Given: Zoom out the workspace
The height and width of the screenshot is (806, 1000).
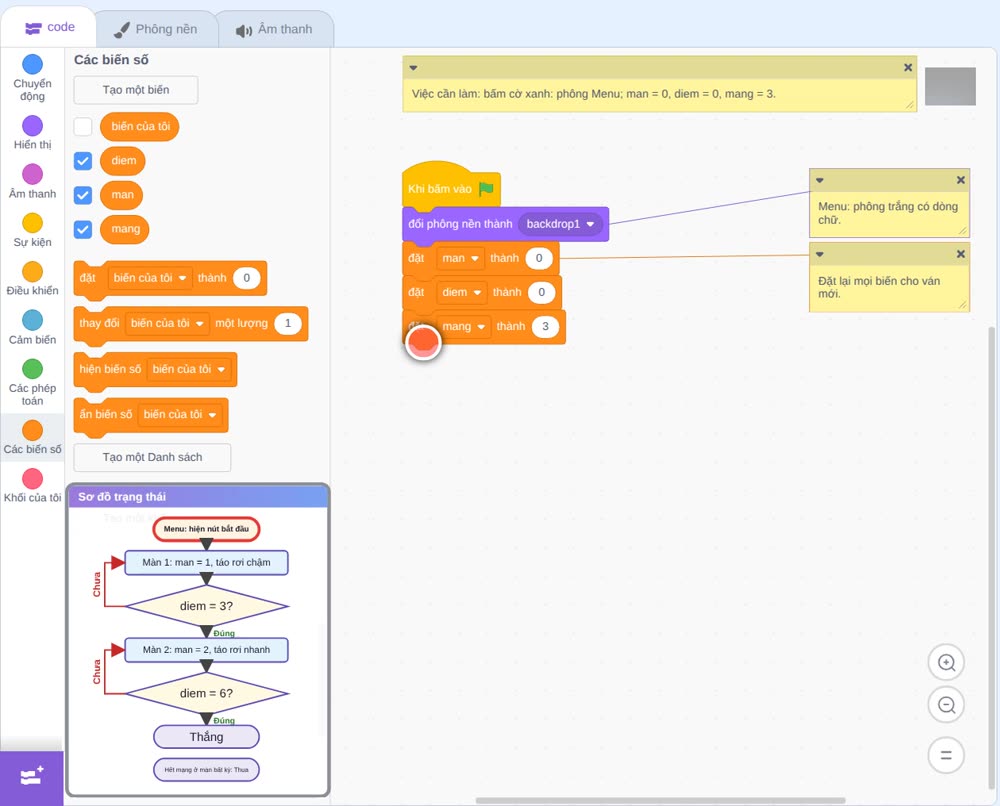Looking at the screenshot, I should click(946, 705).
